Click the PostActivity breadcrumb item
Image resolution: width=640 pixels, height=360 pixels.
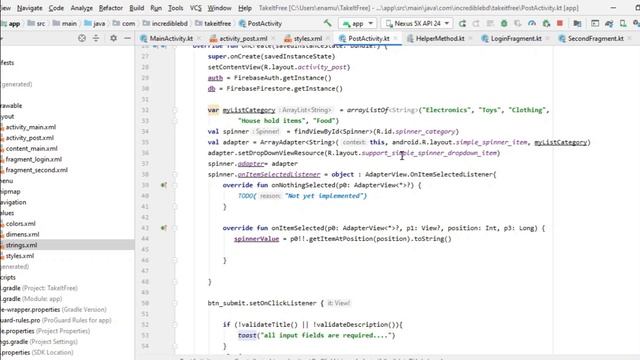click(260, 24)
